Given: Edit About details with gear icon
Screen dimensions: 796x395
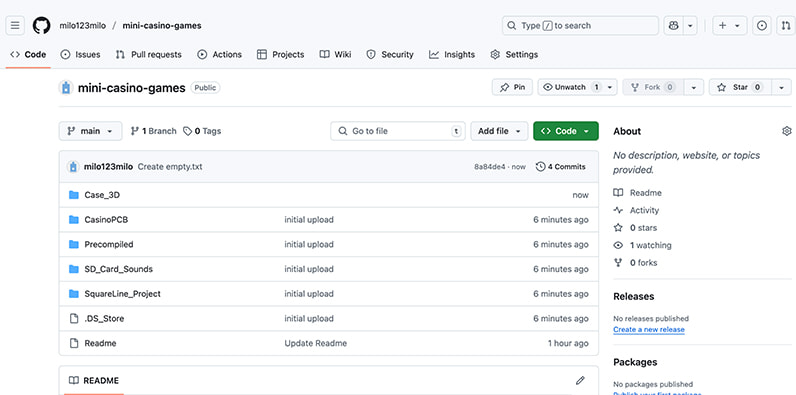Looking at the screenshot, I should pos(786,131).
